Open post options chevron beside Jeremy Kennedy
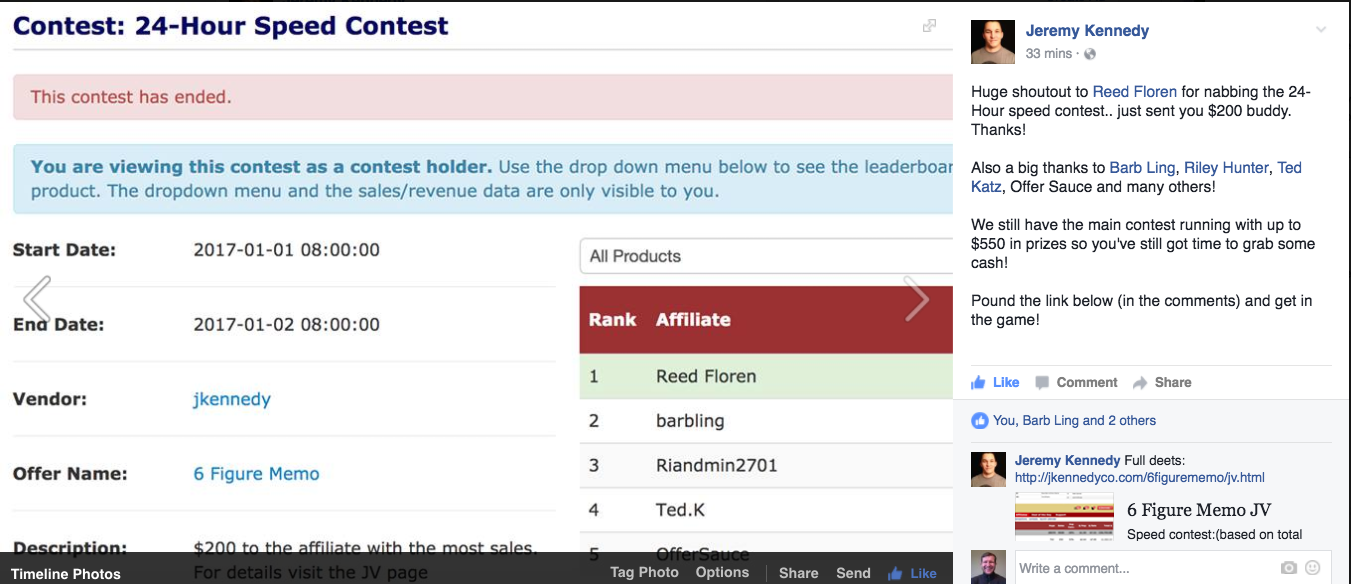This screenshot has width=1351, height=584. pos(1321,29)
